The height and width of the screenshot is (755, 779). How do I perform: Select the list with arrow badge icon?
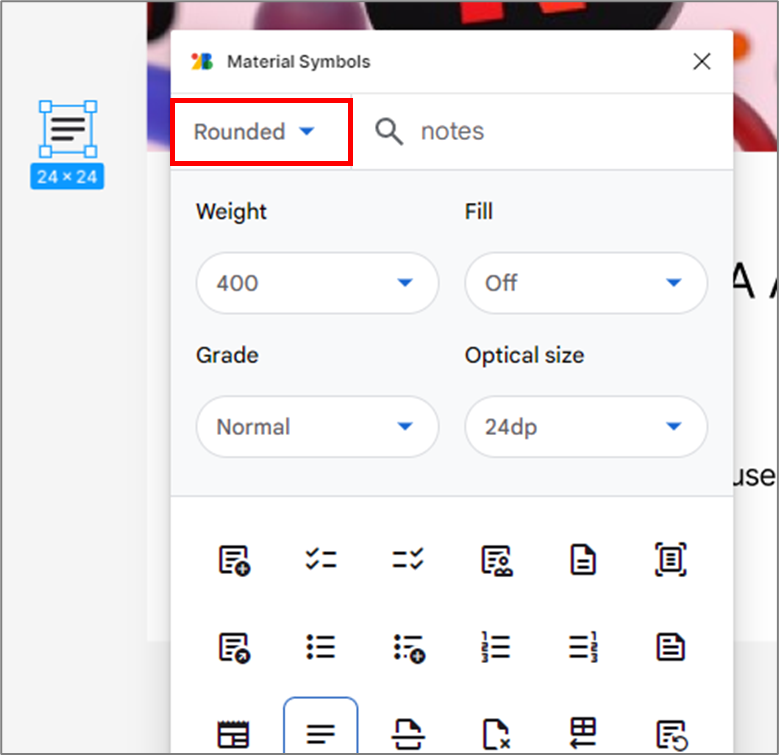click(234, 648)
